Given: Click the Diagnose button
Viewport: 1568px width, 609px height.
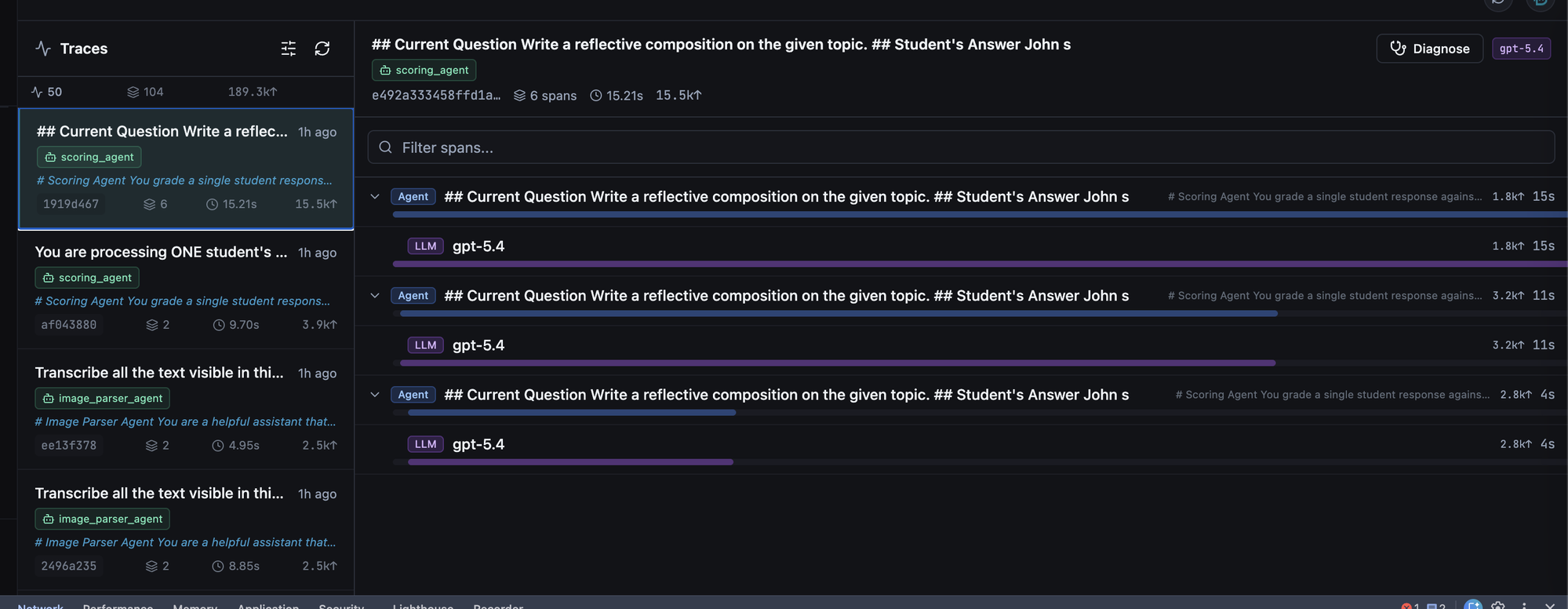Looking at the screenshot, I should coord(1429,48).
